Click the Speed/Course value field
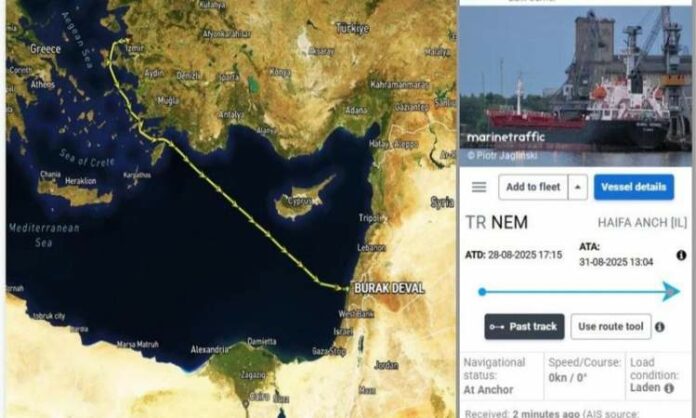The width and height of the screenshot is (696, 418). tap(584, 376)
